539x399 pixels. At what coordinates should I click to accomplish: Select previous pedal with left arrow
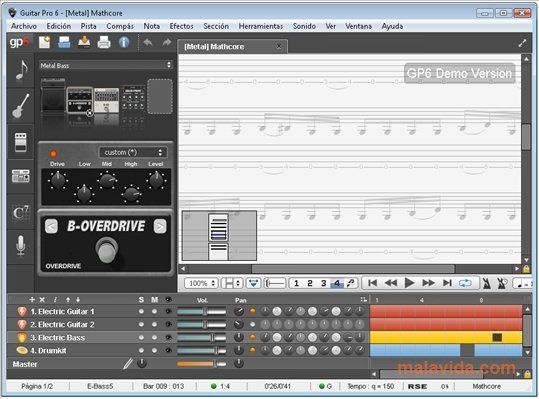pyautogui.click(x=51, y=226)
